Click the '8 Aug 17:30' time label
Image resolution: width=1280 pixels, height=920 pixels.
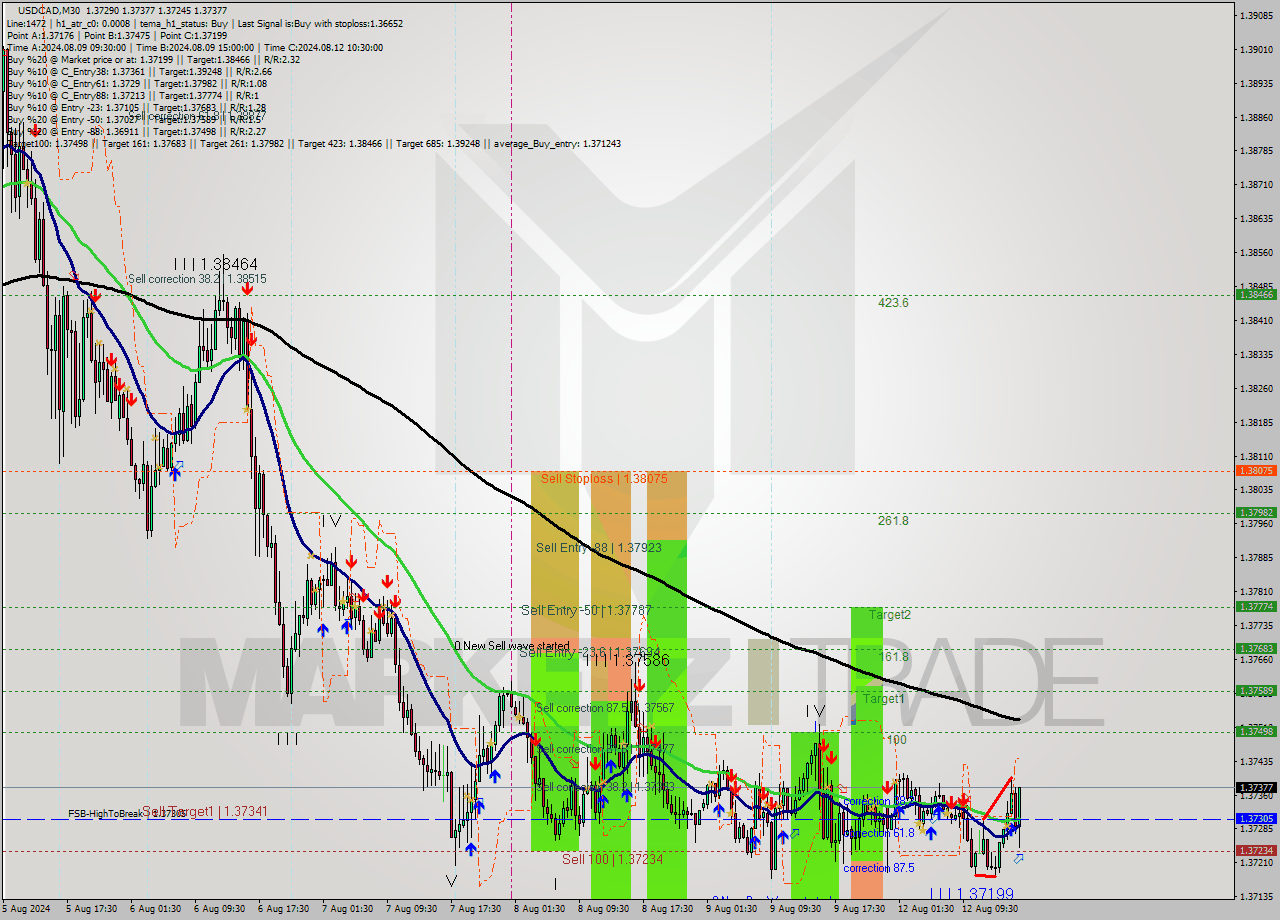[666, 909]
